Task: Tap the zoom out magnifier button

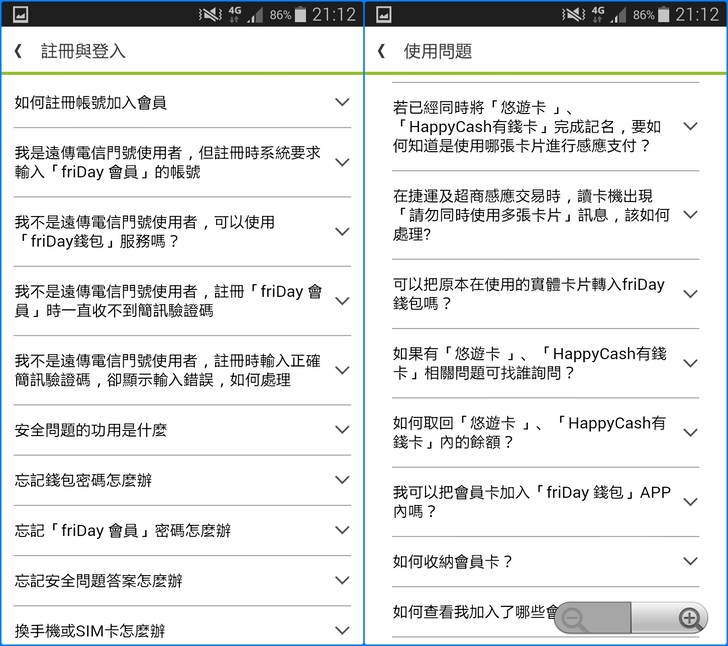Action: click(575, 619)
